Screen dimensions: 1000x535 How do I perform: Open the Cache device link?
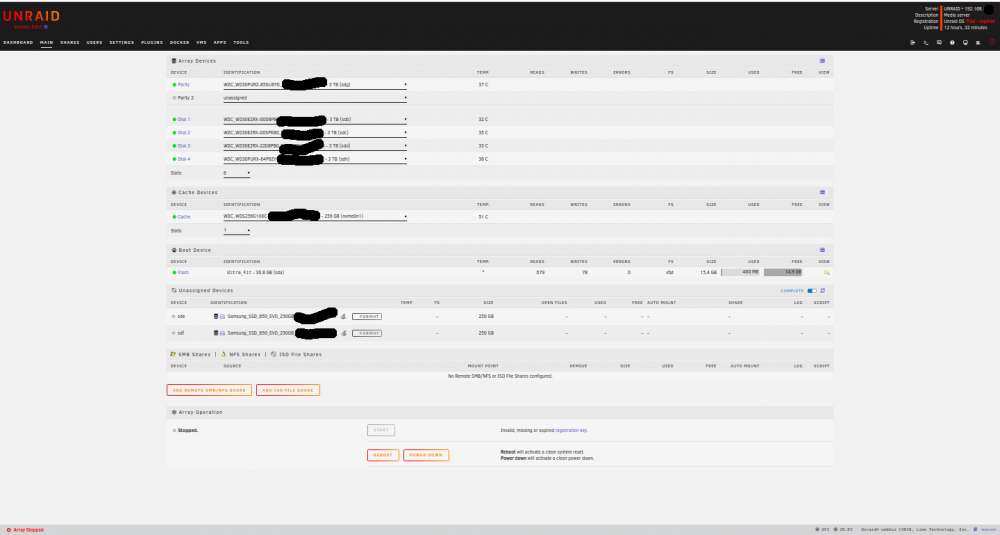pyautogui.click(x=184, y=217)
